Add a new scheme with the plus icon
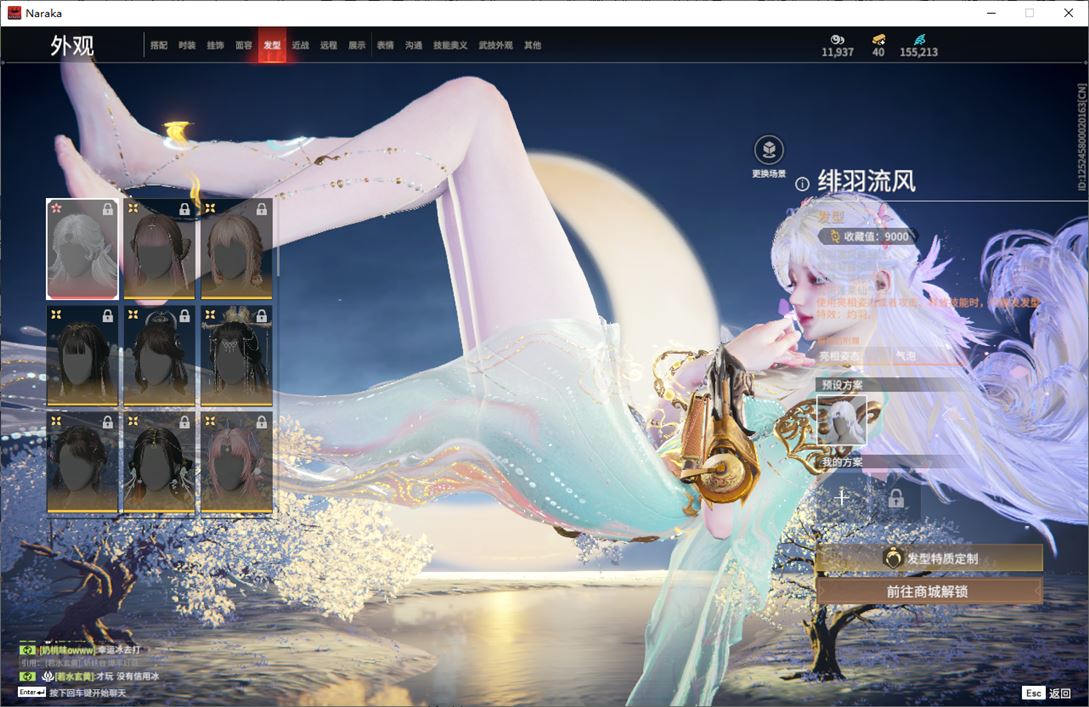The height and width of the screenshot is (707, 1089). click(842, 497)
